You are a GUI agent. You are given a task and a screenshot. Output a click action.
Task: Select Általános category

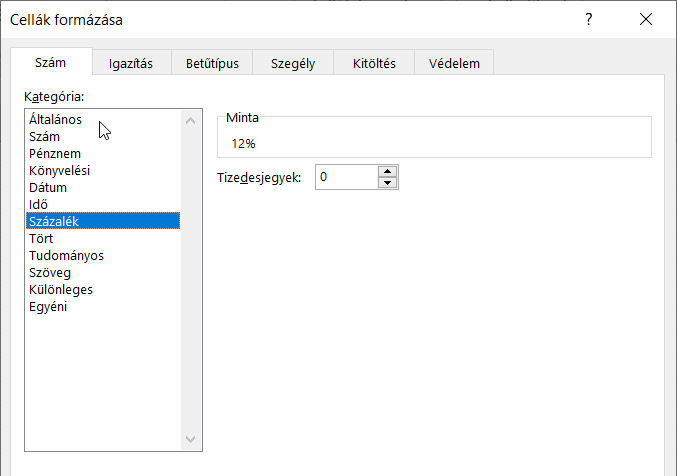pyautogui.click(x=56, y=119)
